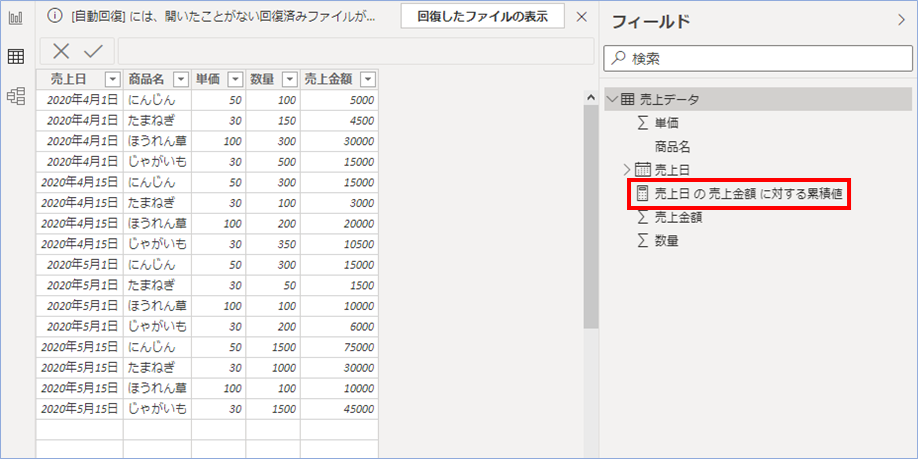
Task: Click the 数量 cell with value 1000
Action: [273, 367]
